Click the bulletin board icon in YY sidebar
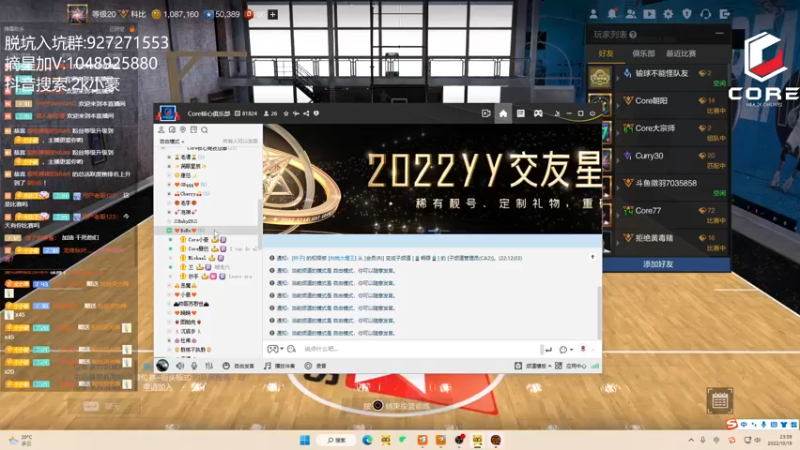This screenshot has width=800, height=450. pyautogui.click(x=193, y=130)
